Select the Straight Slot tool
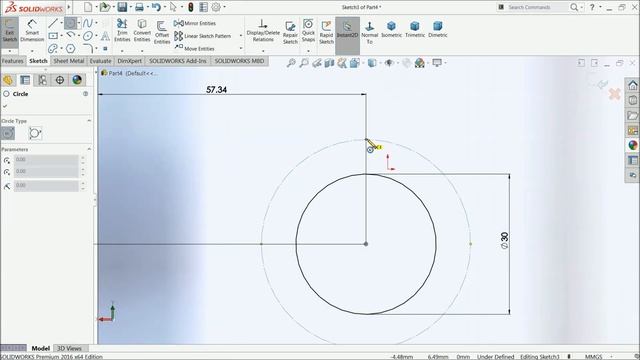The width and height of the screenshot is (640, 360). click(x=53, y=49)
